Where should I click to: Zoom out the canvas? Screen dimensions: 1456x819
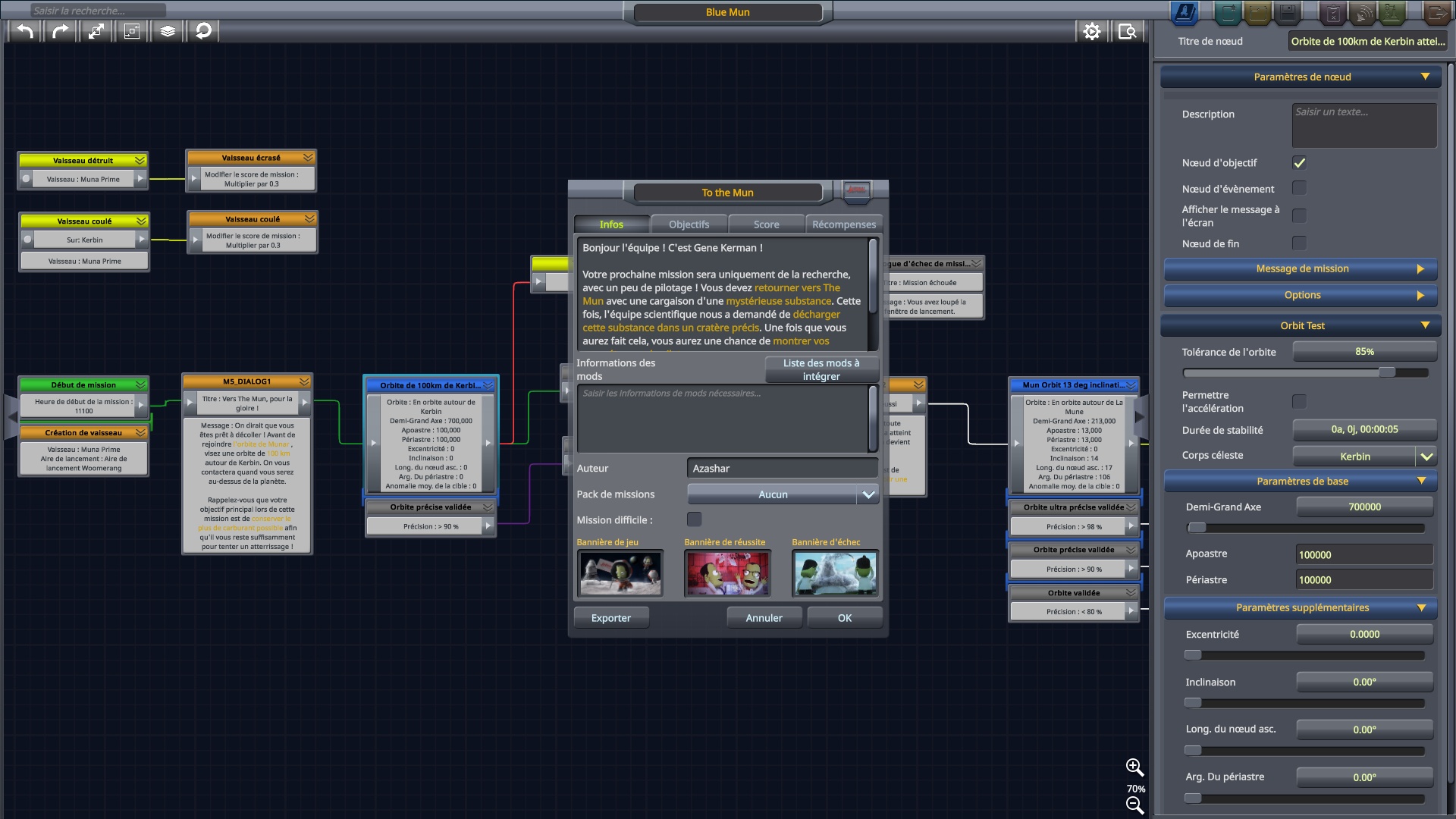(1134, 805)
